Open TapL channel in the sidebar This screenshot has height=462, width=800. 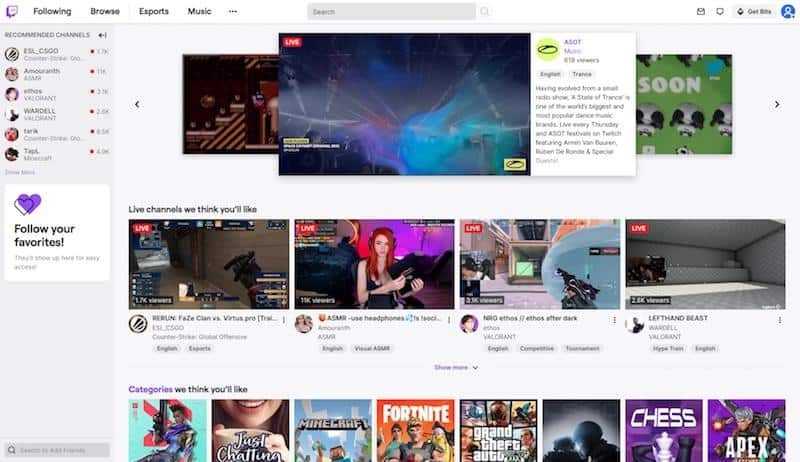tap(57, 154)
